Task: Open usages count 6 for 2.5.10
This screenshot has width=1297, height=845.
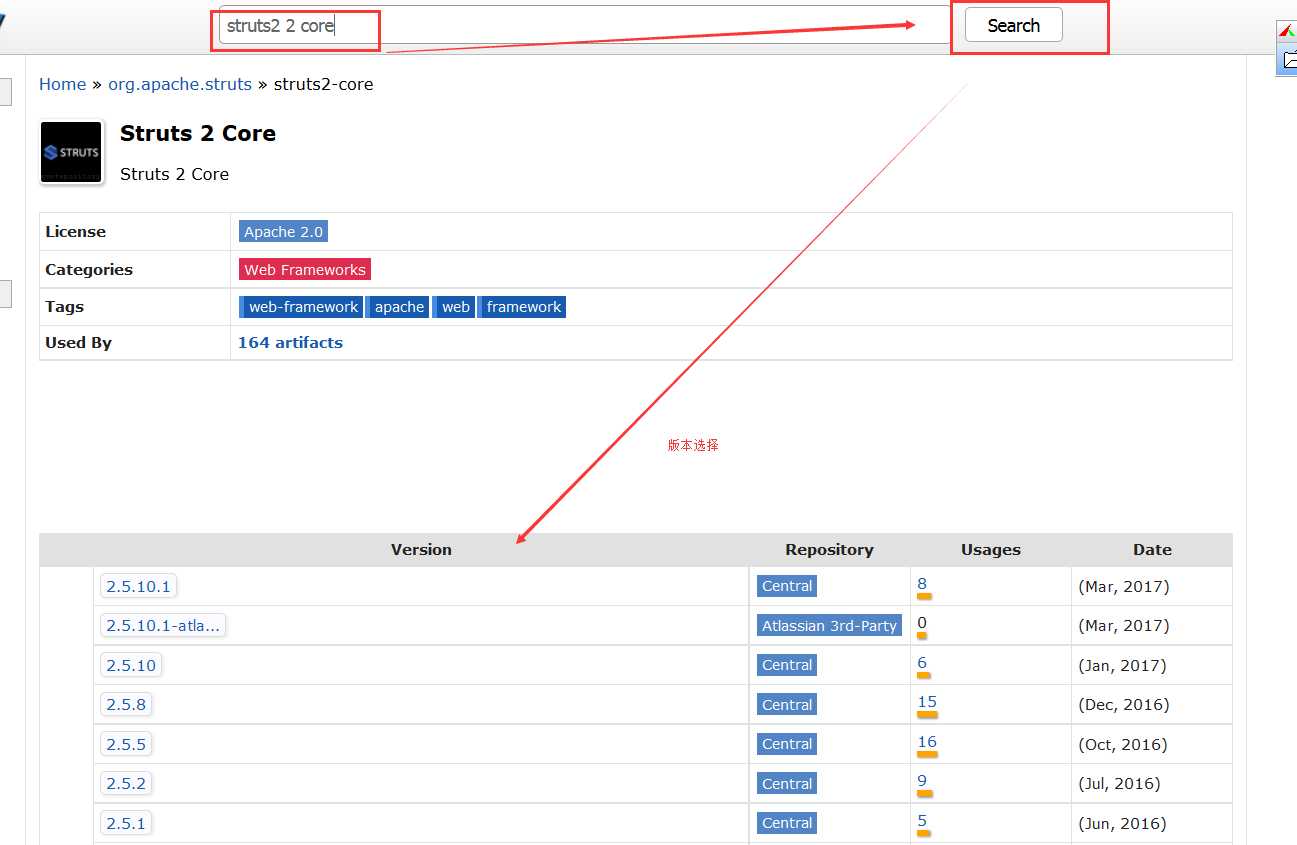Action: [922, 663]
